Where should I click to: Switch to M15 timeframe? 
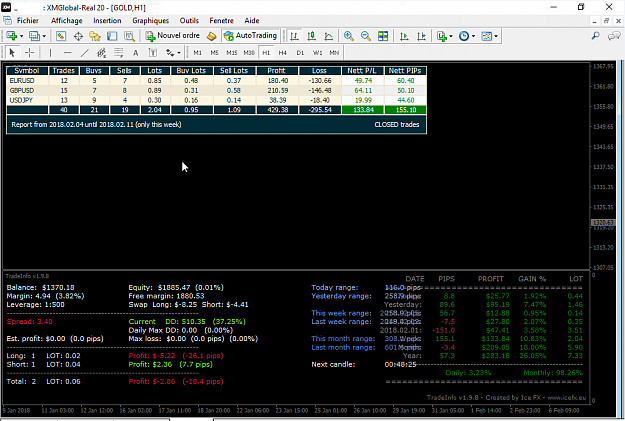tap(232, 53)
